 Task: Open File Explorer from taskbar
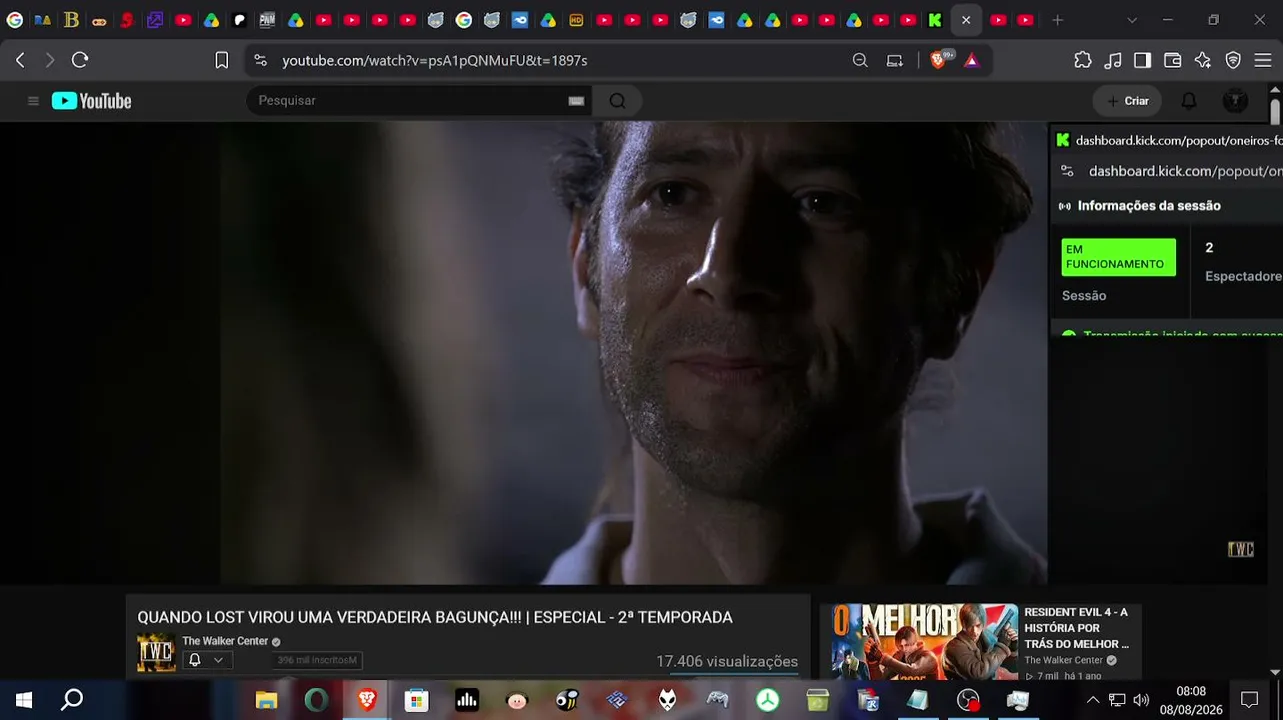point(266,700)
